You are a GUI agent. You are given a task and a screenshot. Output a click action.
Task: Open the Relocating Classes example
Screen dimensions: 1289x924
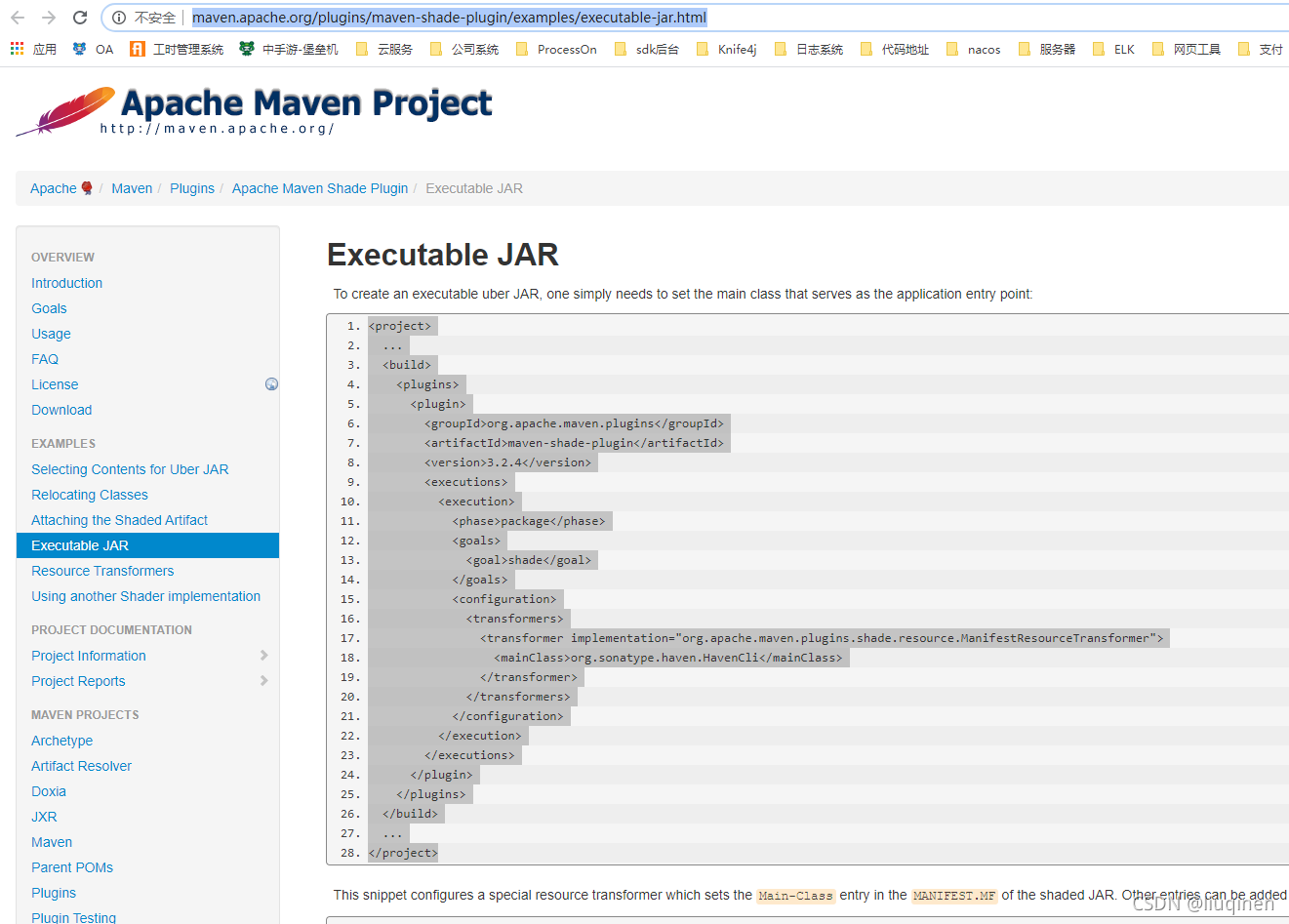[x=90, y=495]
